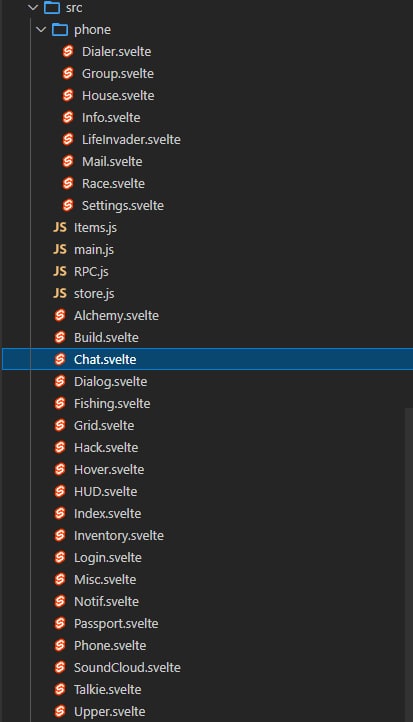The width and height of the screenshot is (413, 722).
Task: Open SoundCloud.svelte file
Action: [x=127, y=668]
